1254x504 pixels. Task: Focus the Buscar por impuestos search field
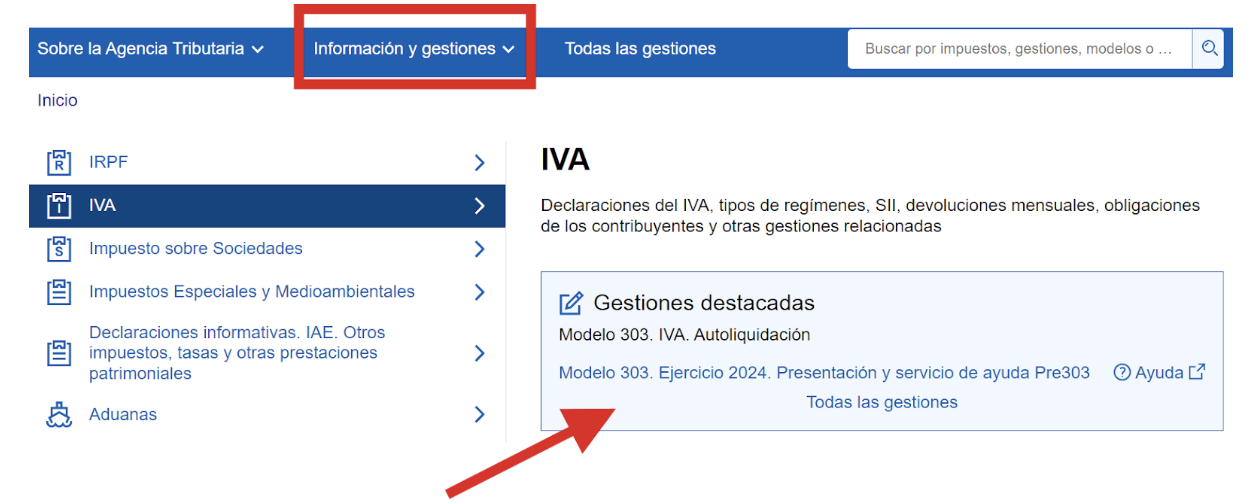click(1020, 48)
